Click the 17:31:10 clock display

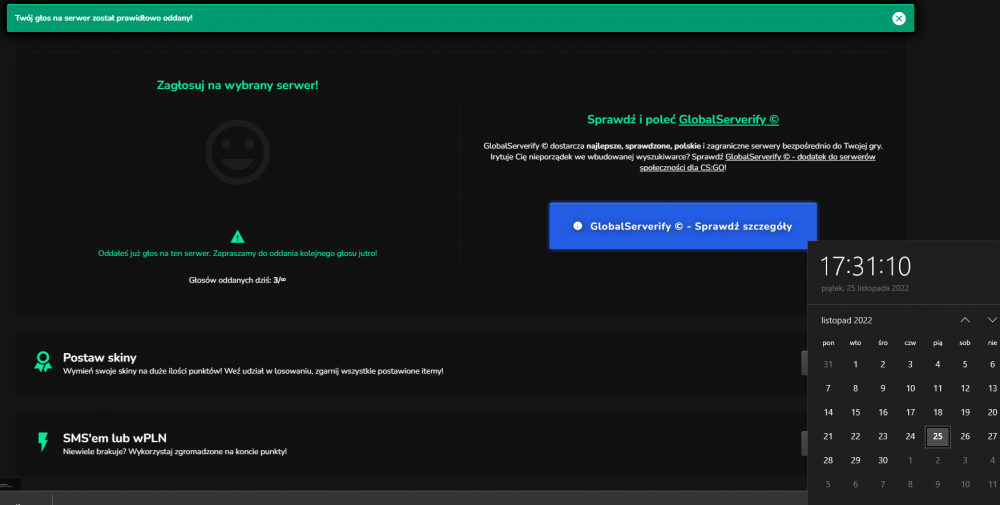[865, 266]
